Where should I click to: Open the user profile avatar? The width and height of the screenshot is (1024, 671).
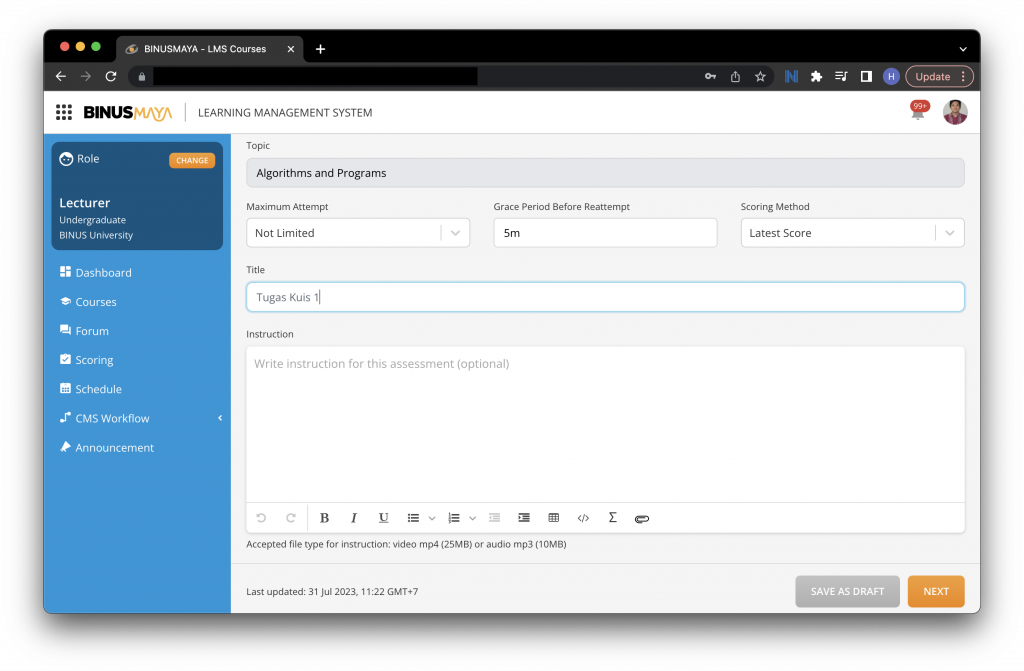(x=955, y=112)
